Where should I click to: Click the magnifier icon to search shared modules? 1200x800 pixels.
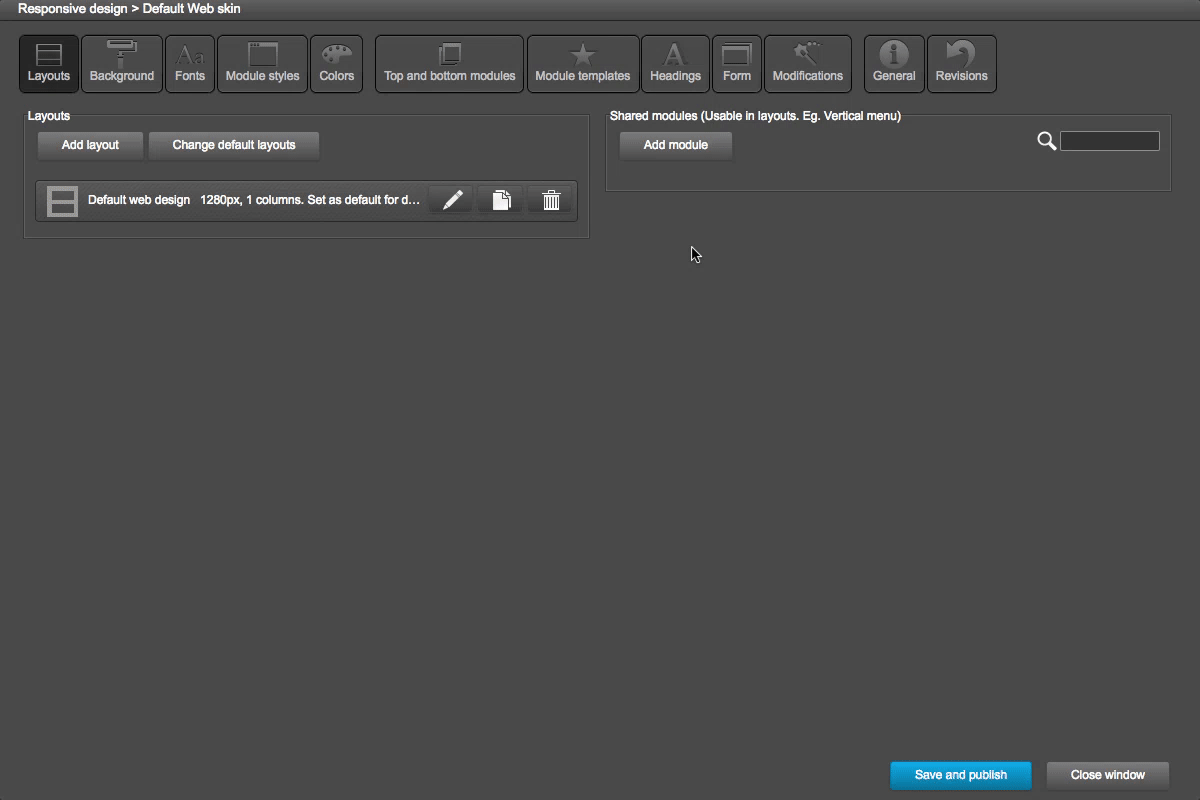[x=1046, y=141]
